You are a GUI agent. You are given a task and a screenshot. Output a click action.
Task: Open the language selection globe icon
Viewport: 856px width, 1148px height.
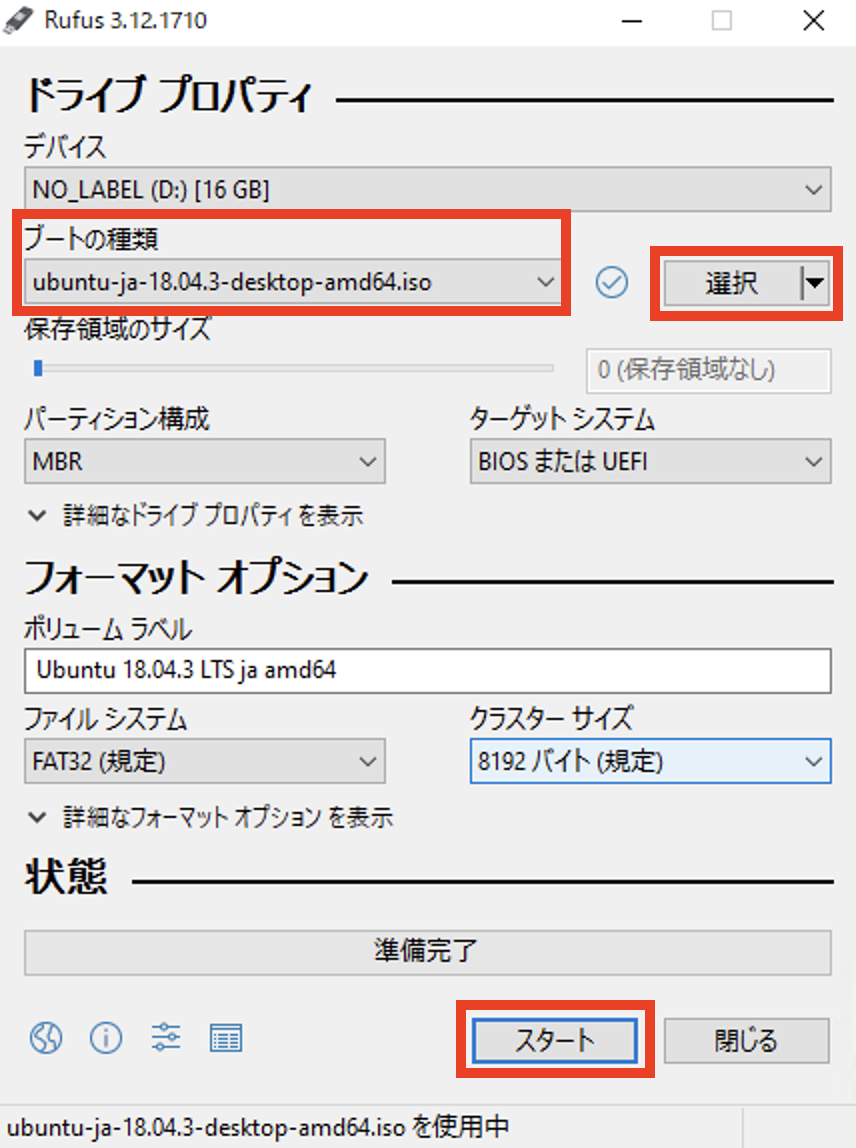coord(45,1037)
